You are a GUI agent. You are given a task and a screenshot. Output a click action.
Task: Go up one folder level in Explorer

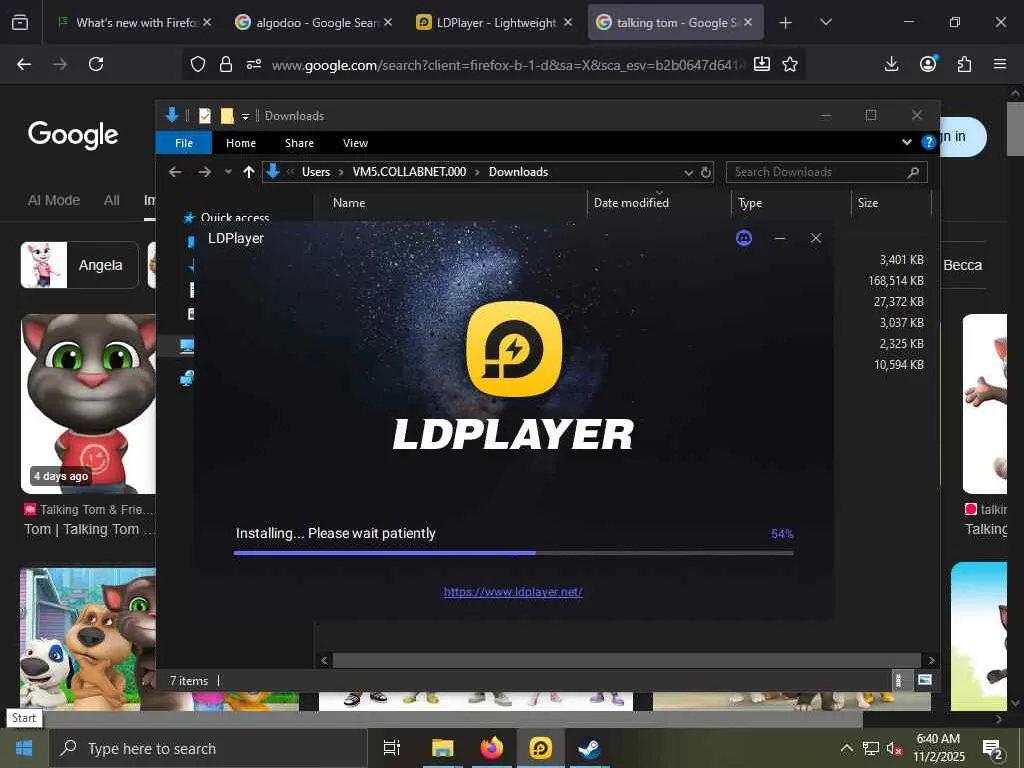(248, 172)
